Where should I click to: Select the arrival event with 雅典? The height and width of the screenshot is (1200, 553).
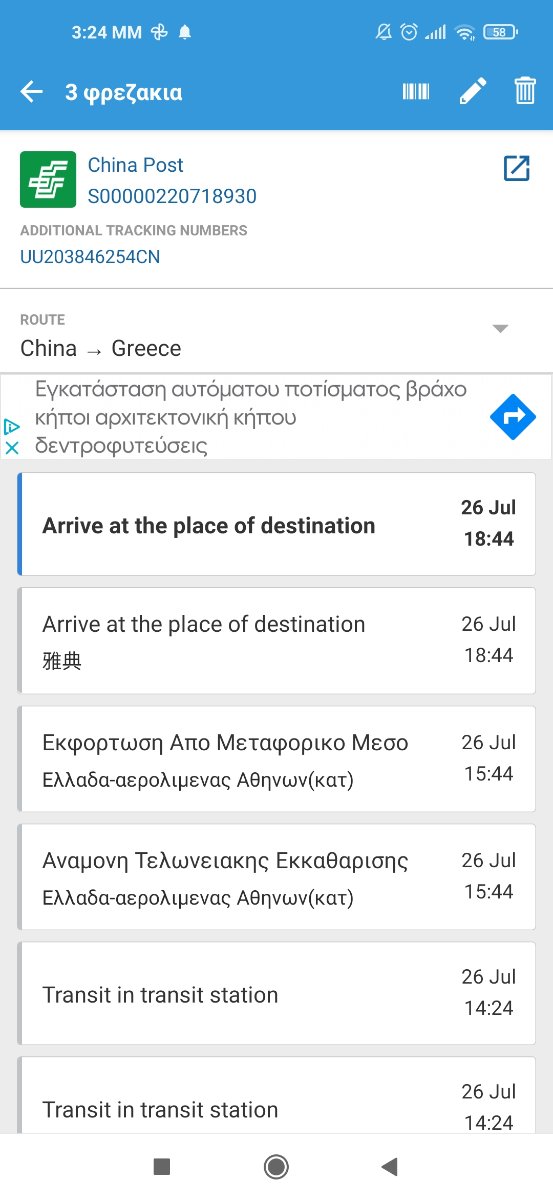tap(276, 641)
